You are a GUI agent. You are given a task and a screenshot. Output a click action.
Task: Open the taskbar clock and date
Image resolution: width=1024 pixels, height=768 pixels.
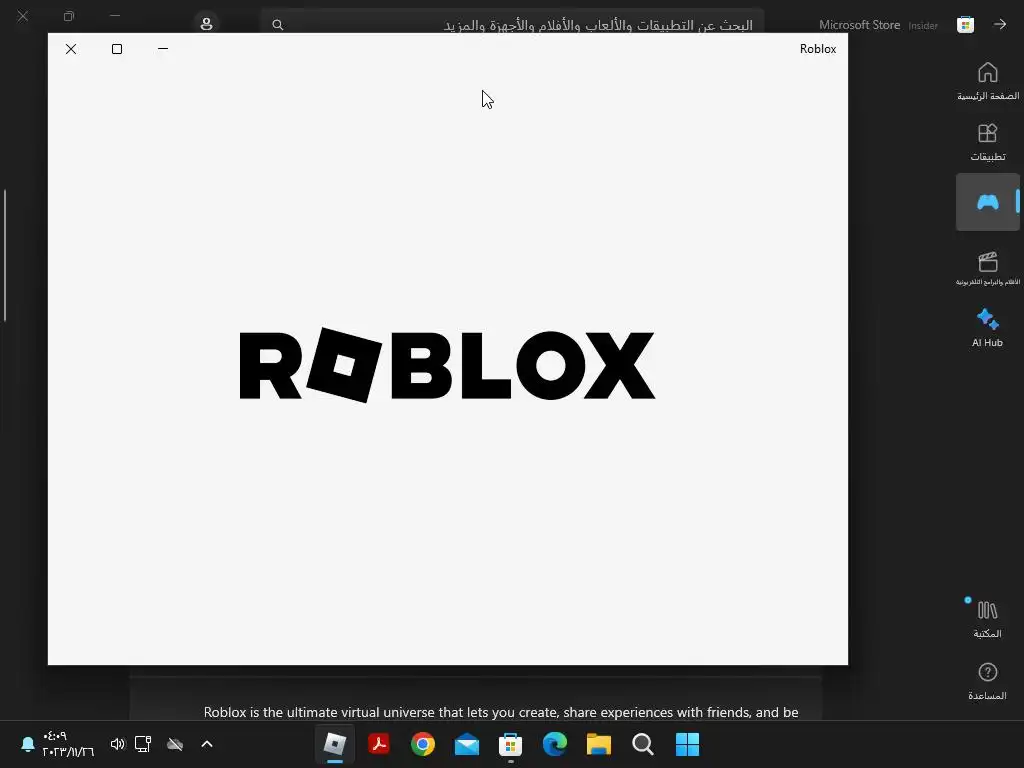pyautogui.click(x=68, y=744)
